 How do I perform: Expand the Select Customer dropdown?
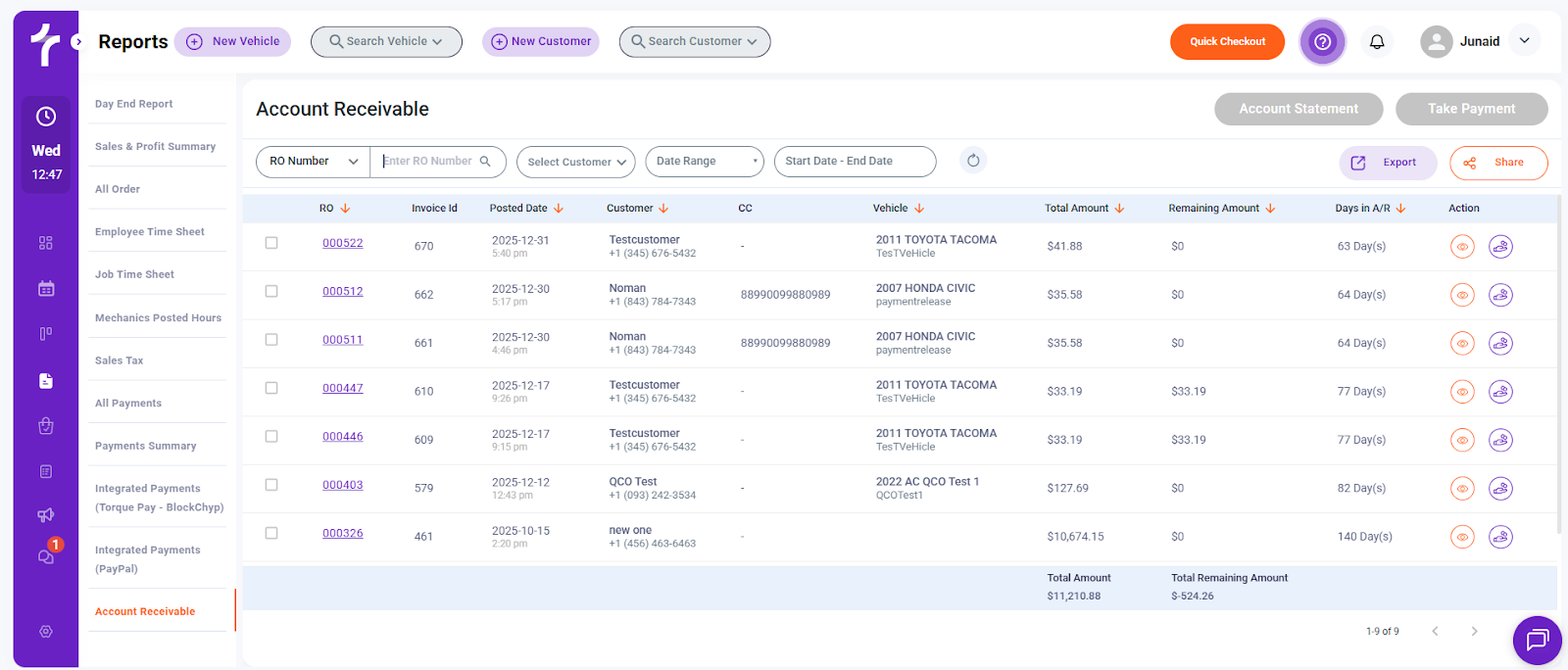(x=576, y=162)
